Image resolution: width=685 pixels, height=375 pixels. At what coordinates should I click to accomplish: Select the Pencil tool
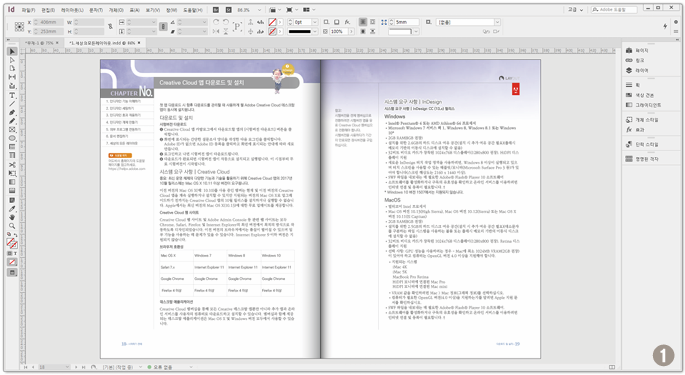tap(12, 121)
